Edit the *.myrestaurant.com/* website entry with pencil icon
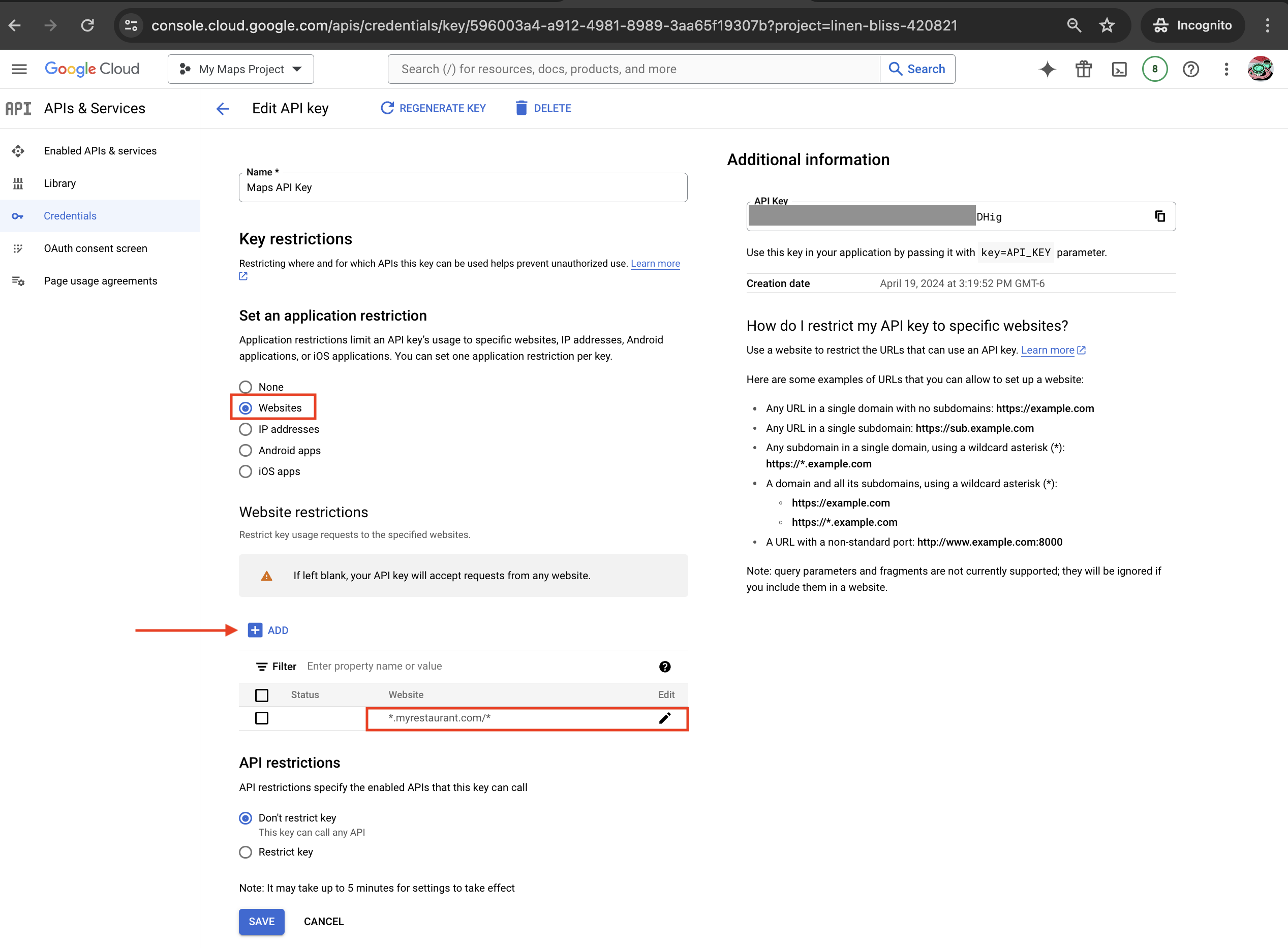This screenshot has width=1288, height=948. click(665, 717)
